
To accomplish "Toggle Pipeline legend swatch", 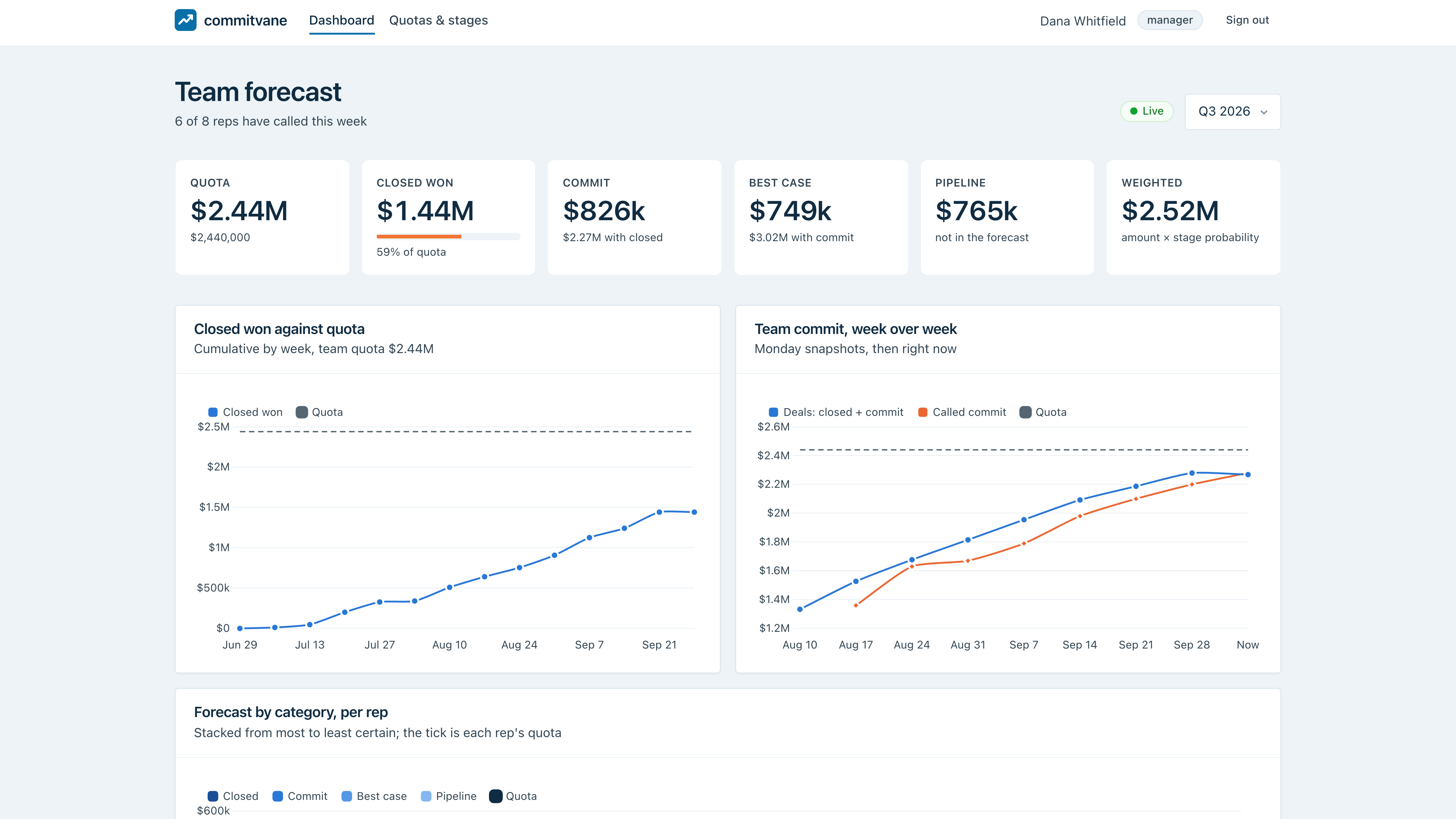I will [x=426, y=796].
